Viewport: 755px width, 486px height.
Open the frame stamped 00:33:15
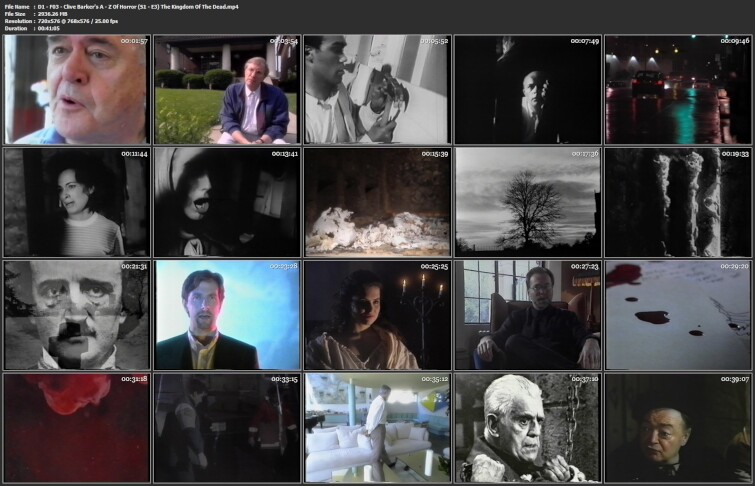(227, 428)
